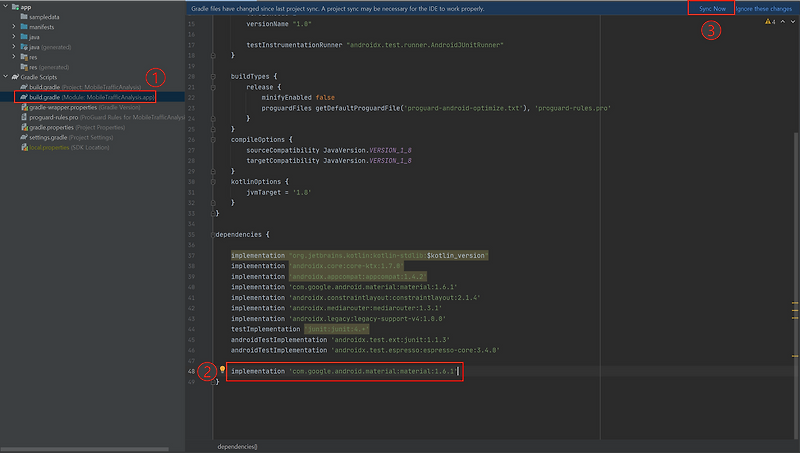Image resolution: width=800 pixels, height=453 pixels.
Task: Click the constraintlayout:2.1.4 dependency line
Action: point(356,298)
